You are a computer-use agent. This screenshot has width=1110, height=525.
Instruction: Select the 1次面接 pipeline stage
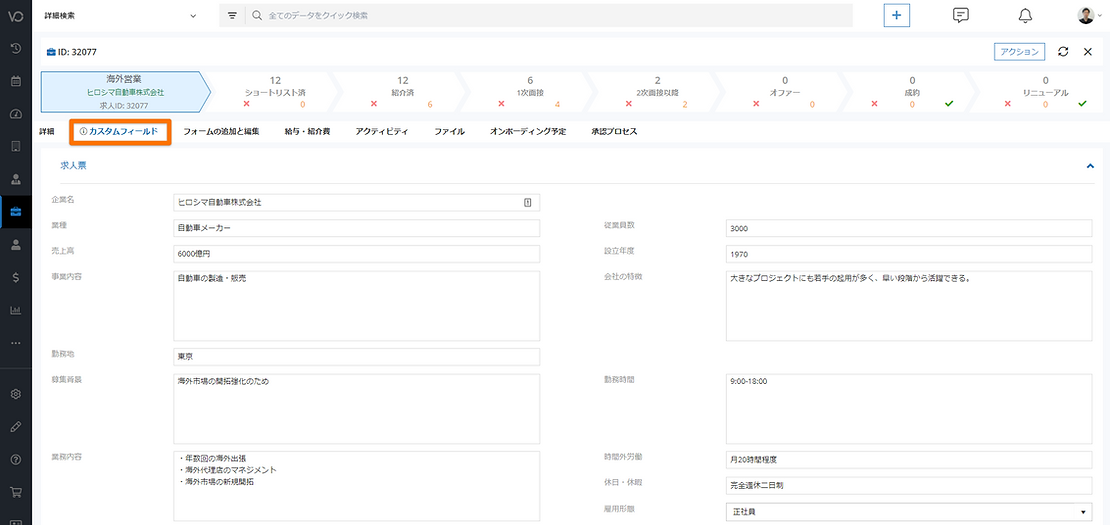[x=530, y=92]
